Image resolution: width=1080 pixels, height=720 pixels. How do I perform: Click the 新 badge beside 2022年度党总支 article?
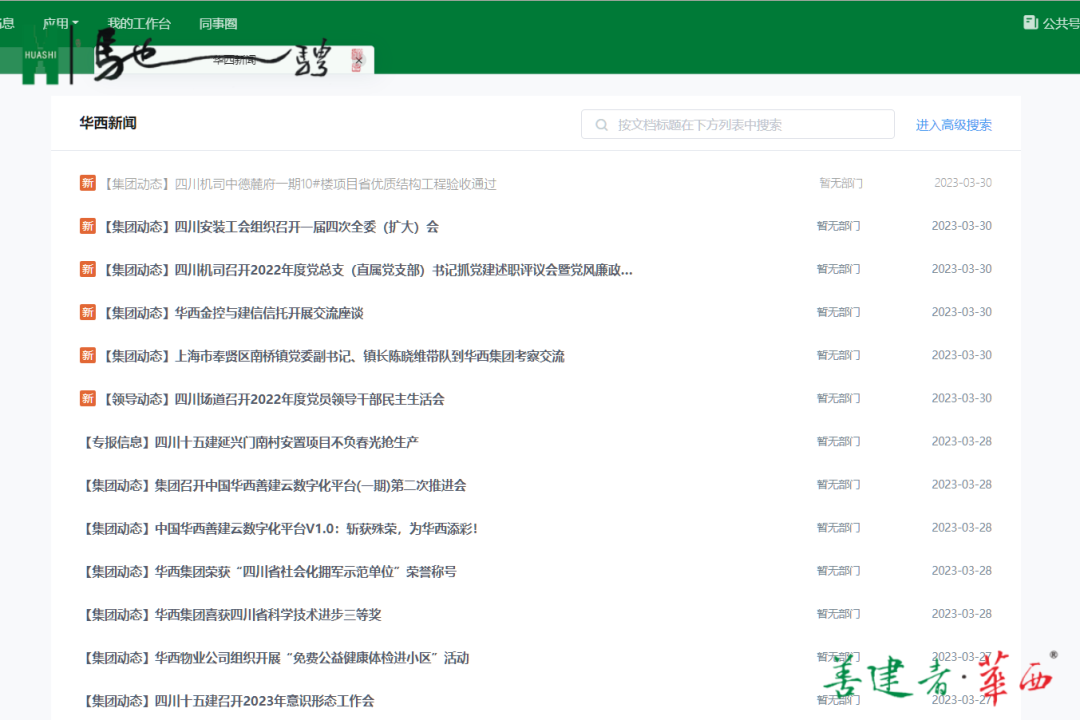point(87,269)
